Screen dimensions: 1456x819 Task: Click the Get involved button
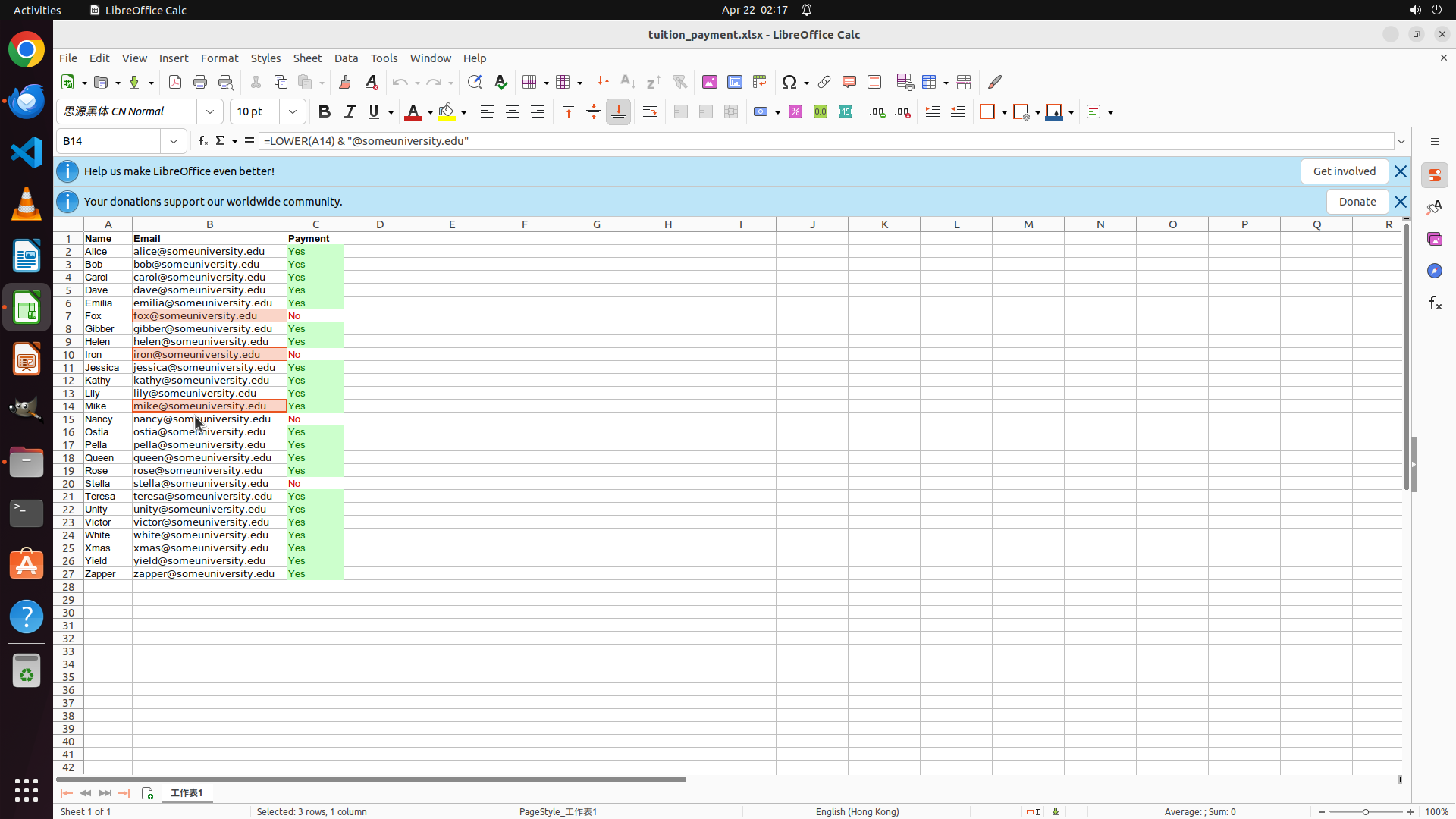click(x=1344, y=171)
